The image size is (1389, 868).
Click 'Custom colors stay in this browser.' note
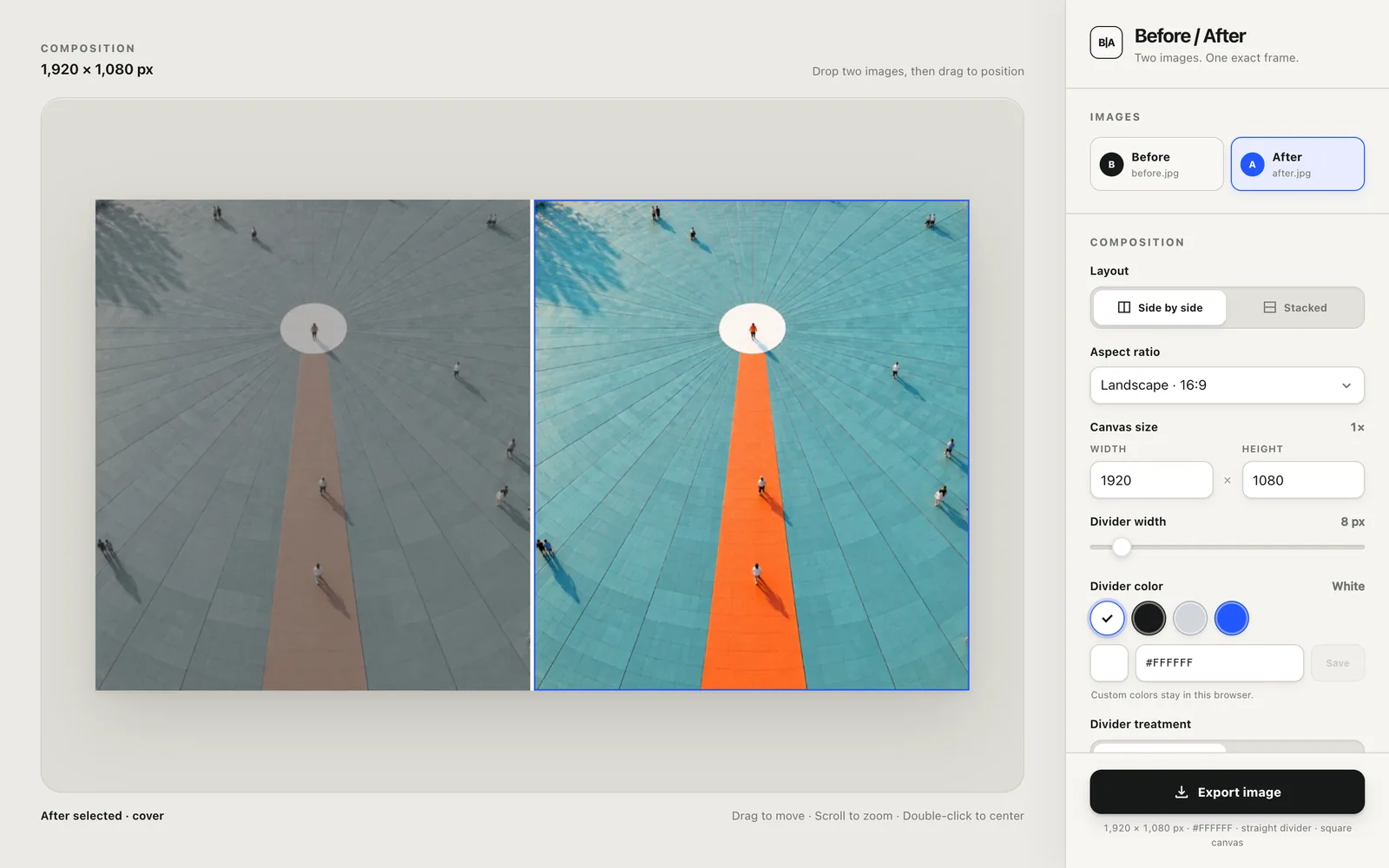pyautogui.click(x=1172, y=695)
